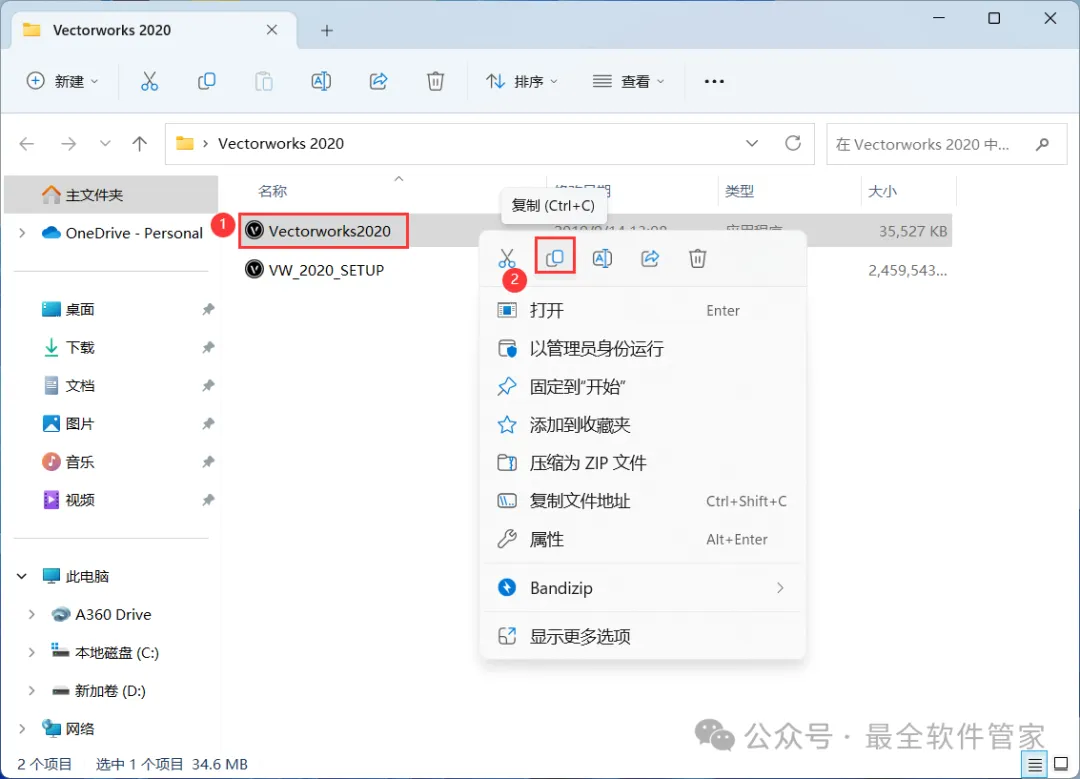Expand 网络 (Network) tree node
Viewport: 1080px width, 779px height.
(x=22, y=729)
